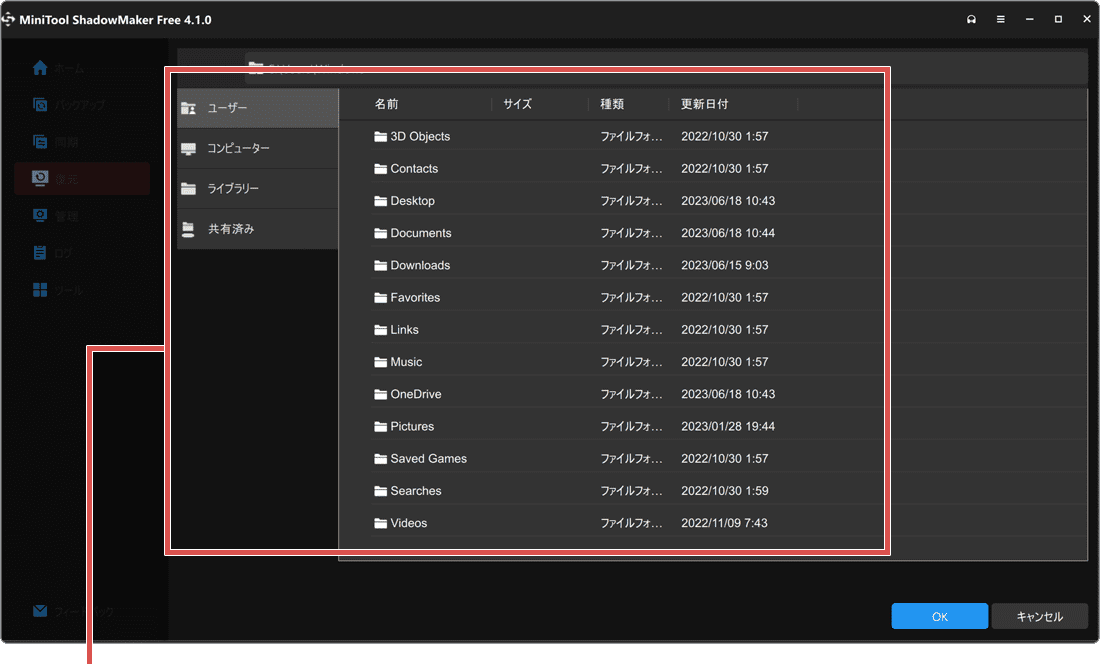Click the フィードバック (Feedback) icon
The image size is (1100, 664).
pyautogui.click(x=40, y=611)
